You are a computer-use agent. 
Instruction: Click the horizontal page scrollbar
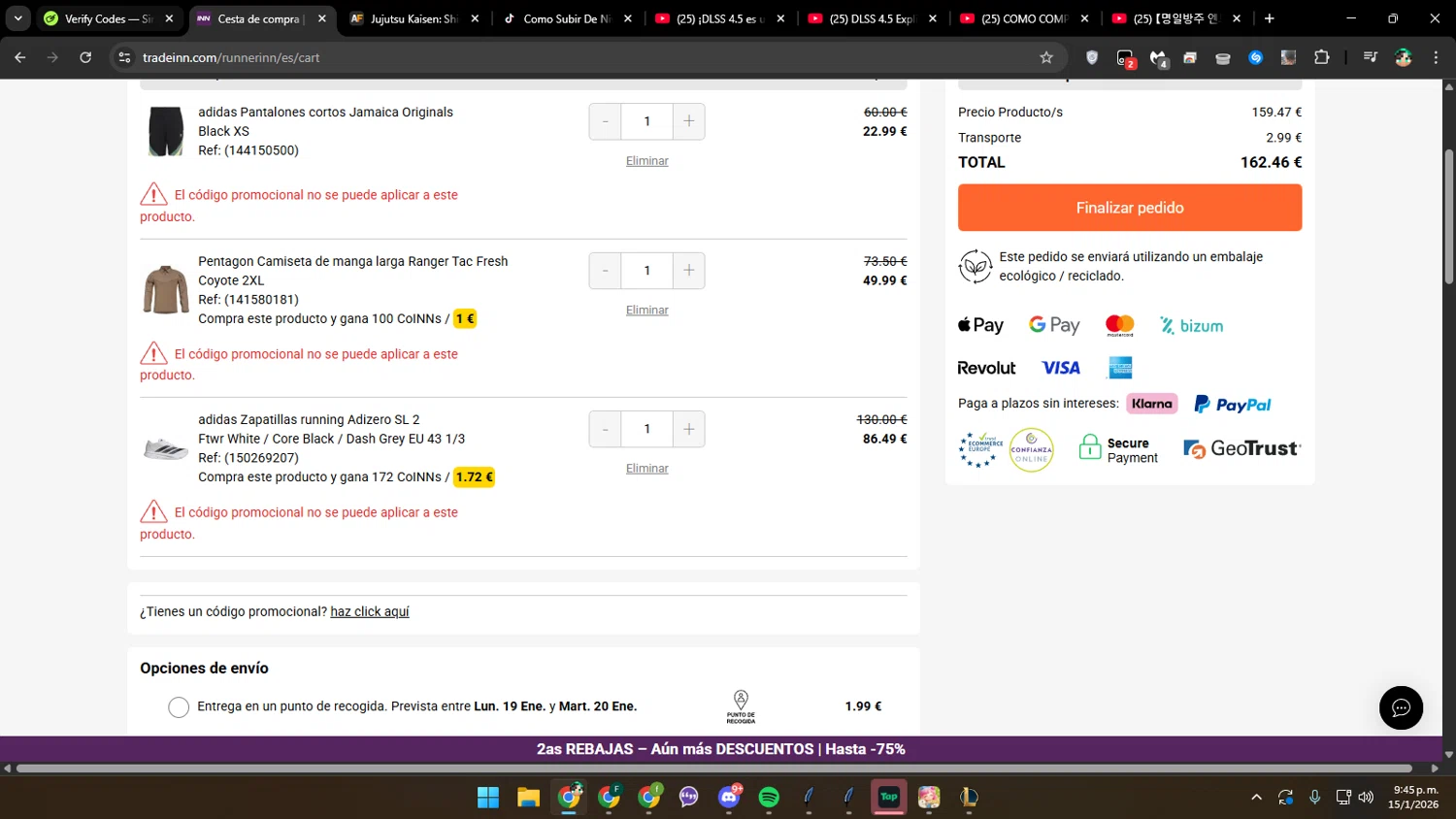coord(714,769)
